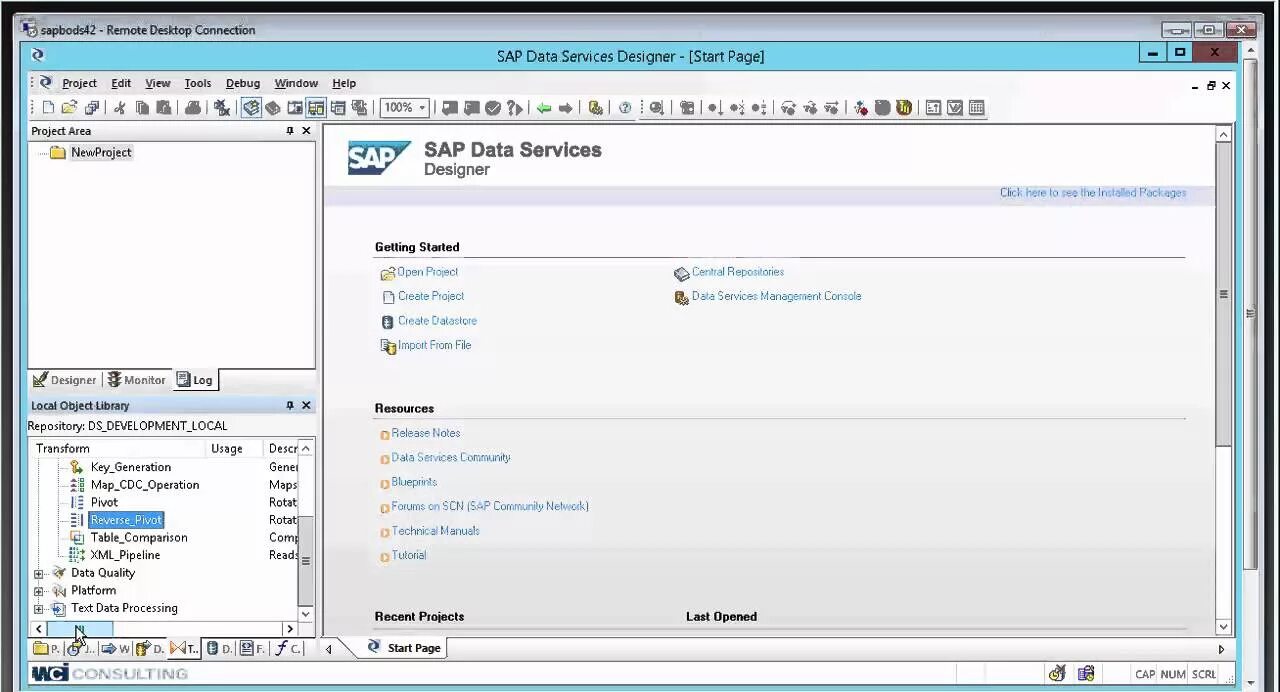Click the Create Datastore link
1280x692 pixels.
point(437,321)
